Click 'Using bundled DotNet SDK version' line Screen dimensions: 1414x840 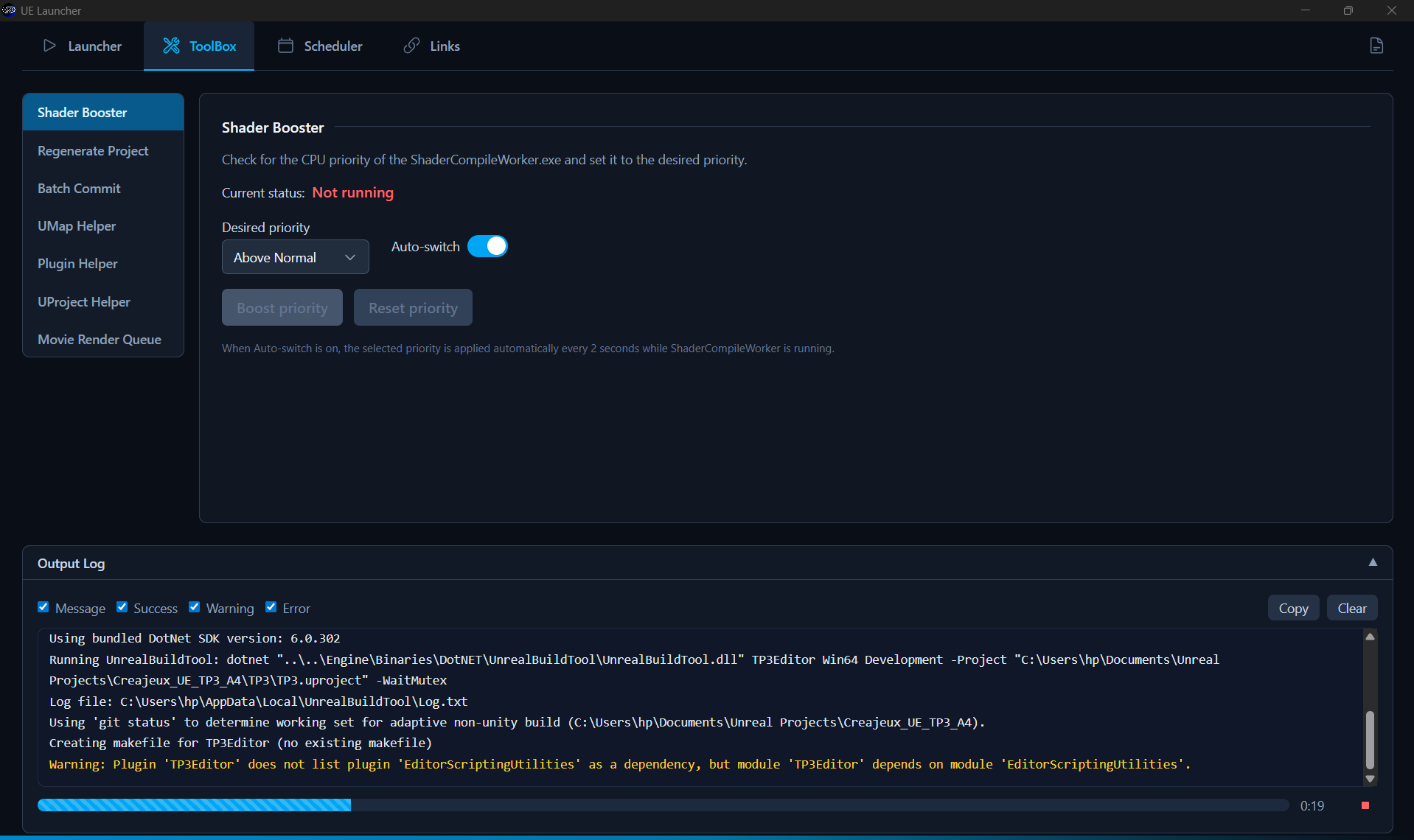tap(195, 638)
